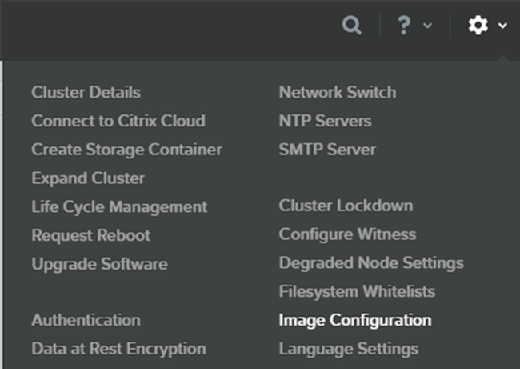Select NTP Servers
This screenshot has height=369, width=520.
click(x=325, y=121)
